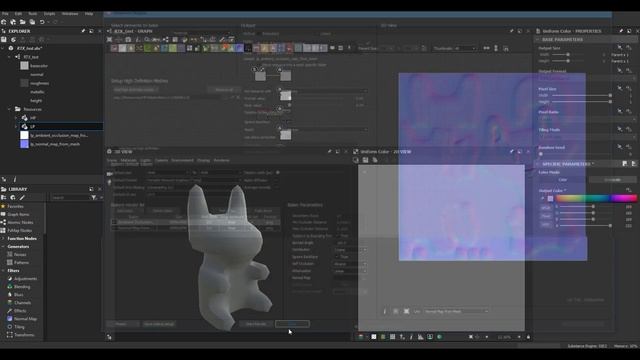Pin the 3D View panel
This screenshot has height=360, width=640.
[x=329, y=151]
